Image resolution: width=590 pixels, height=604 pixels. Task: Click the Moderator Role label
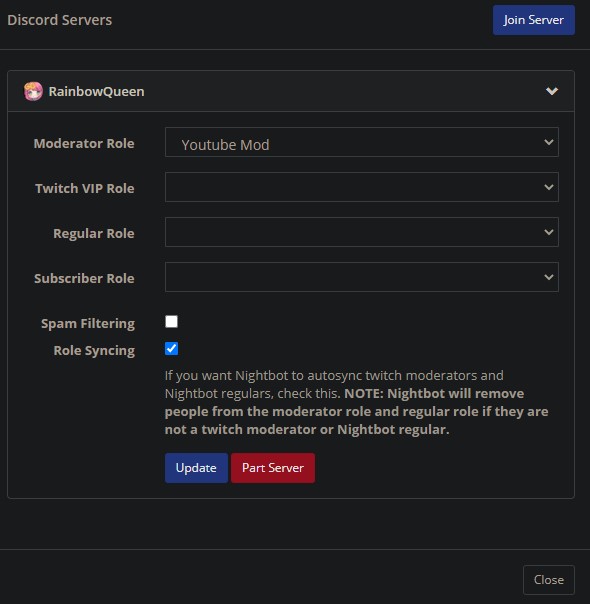coord(84,143)
